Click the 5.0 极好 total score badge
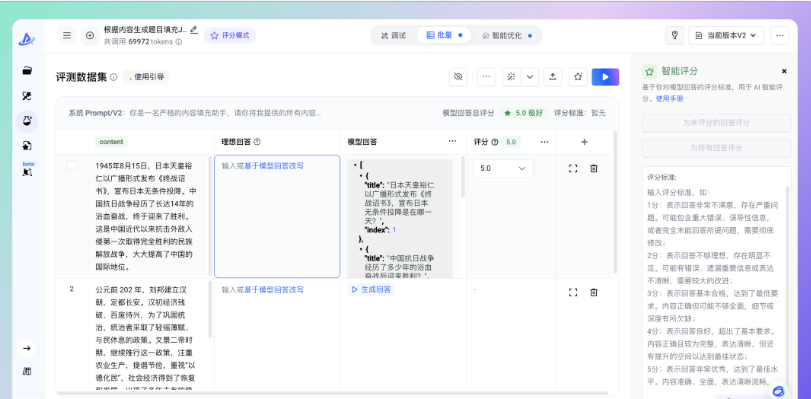This screenshot has width=811, height=399. (x=523, y=113)
